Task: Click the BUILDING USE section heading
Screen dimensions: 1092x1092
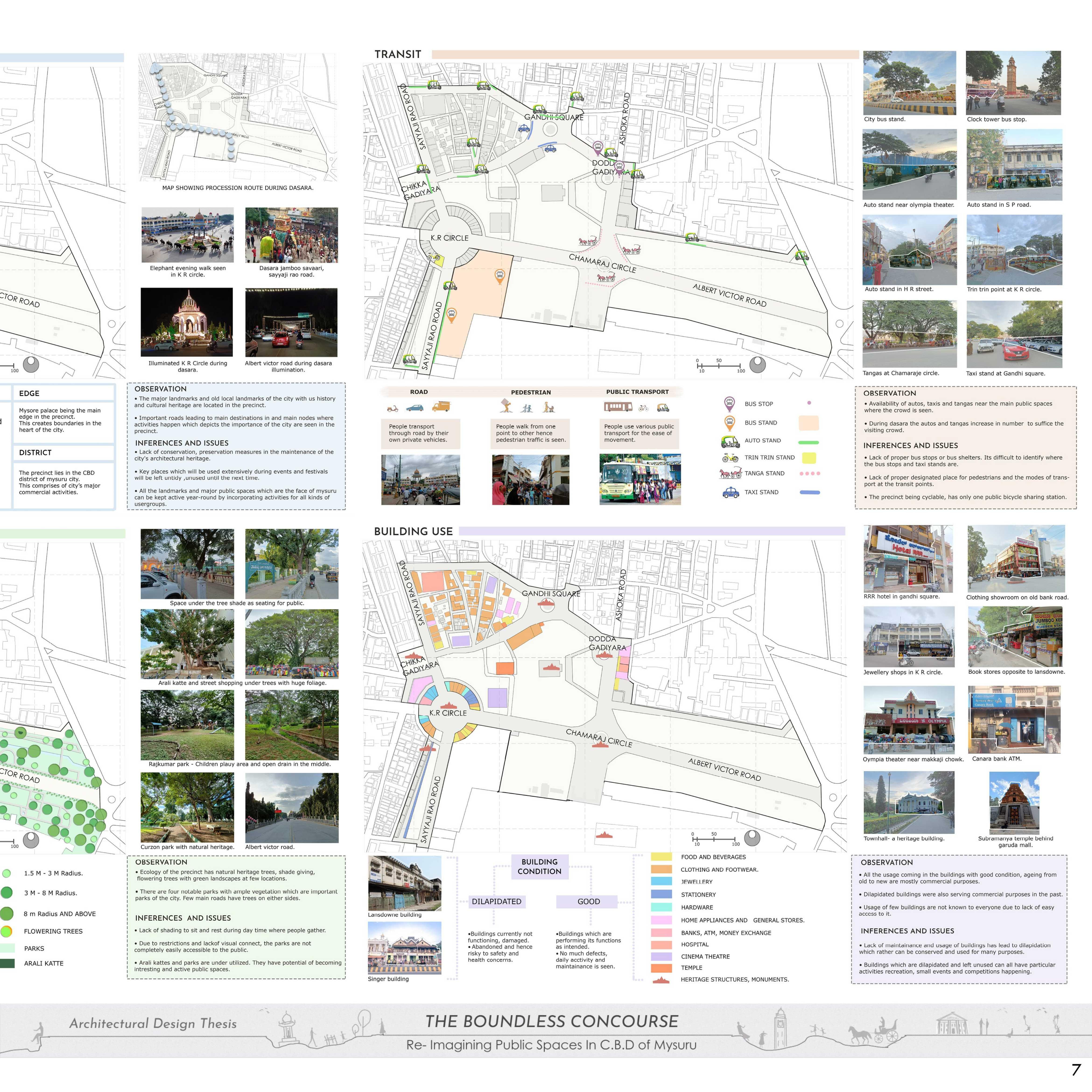Action: 413,531
